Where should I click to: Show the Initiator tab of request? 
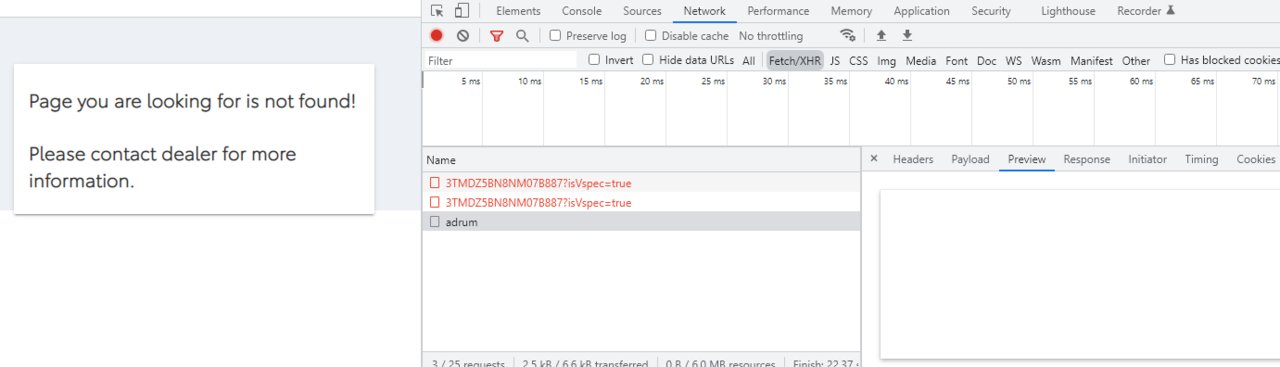[1147, 159]
